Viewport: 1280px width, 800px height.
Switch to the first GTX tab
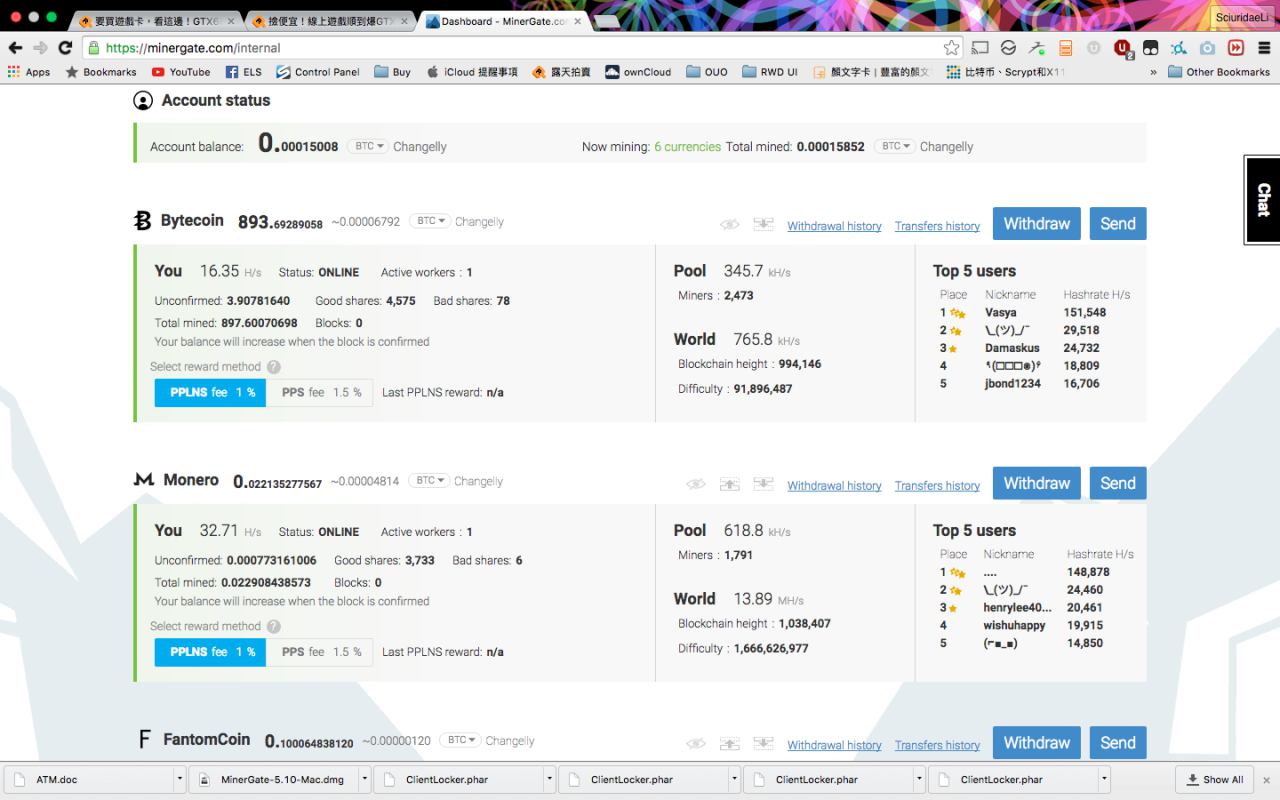(157, 21)
